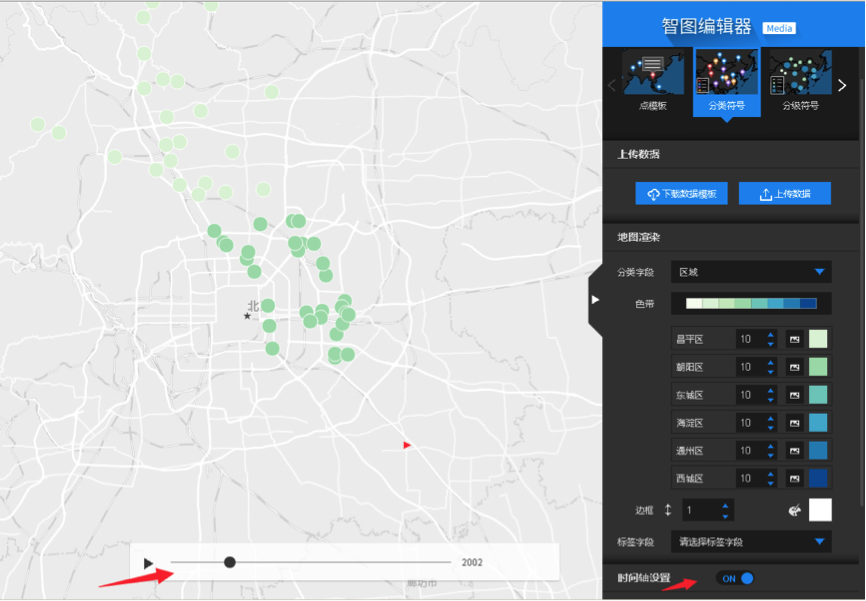Increase the 东城区 symbol size
Image resolution: width=866 pixels, height=601 pixels.
click(770, 391)
